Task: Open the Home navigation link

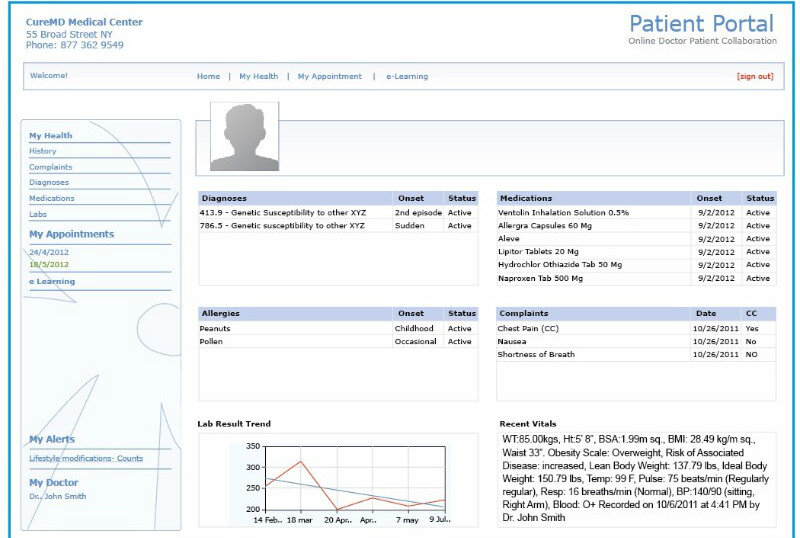Action: click(x=208, y=76)
